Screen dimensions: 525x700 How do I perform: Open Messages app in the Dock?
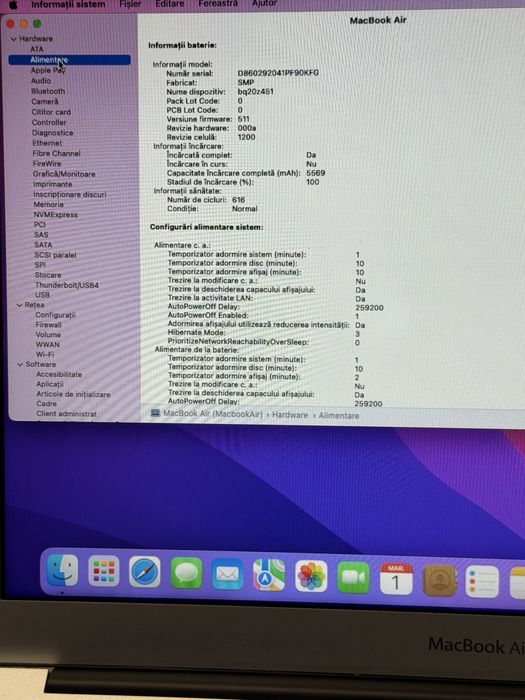point(186,573)
